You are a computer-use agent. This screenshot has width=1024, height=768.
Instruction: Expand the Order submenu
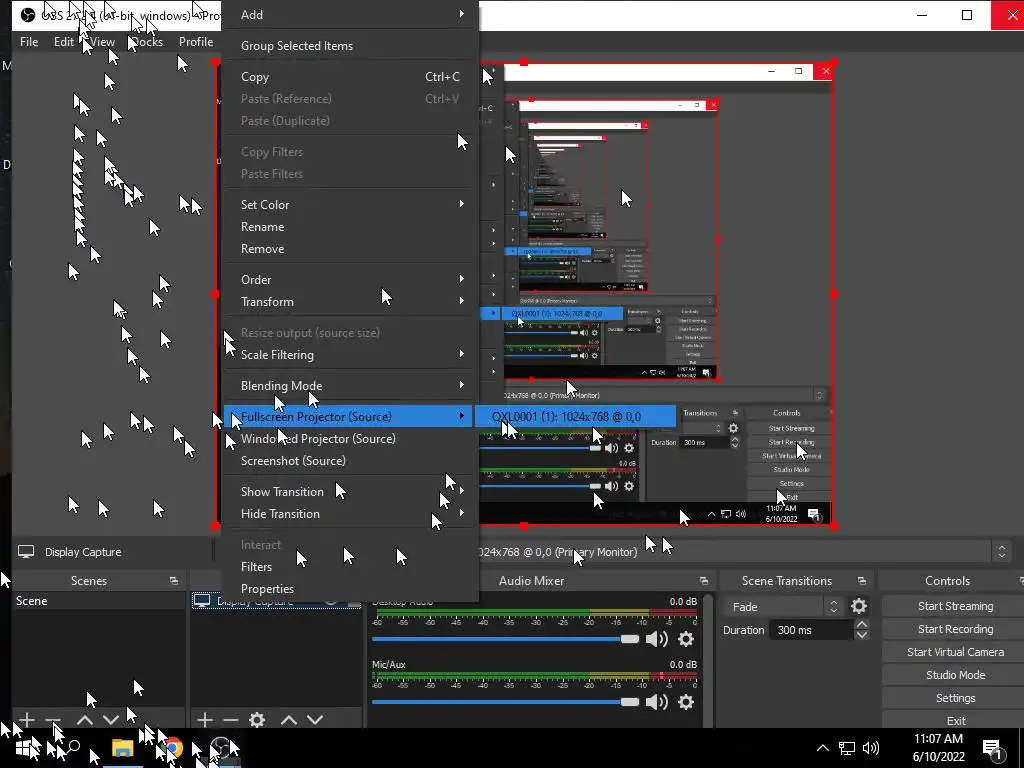click(x=351, y=280)
